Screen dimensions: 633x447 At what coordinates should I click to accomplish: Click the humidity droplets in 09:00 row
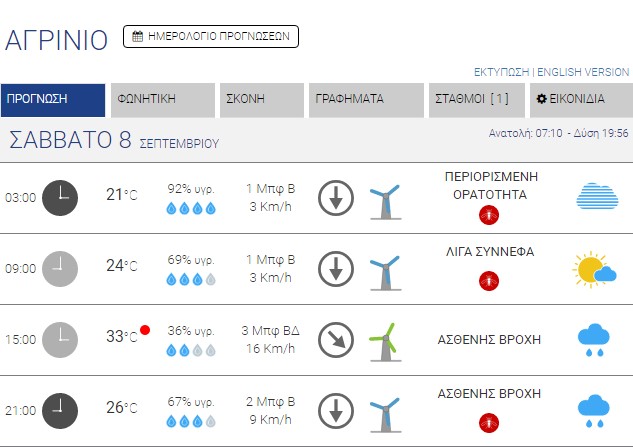coord(190,279)
